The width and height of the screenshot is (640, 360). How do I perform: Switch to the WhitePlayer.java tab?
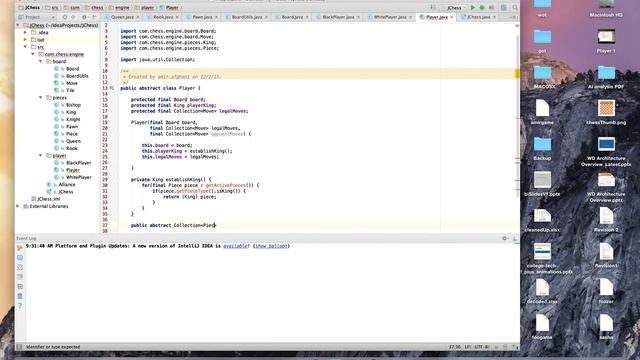tap(390, 17)
